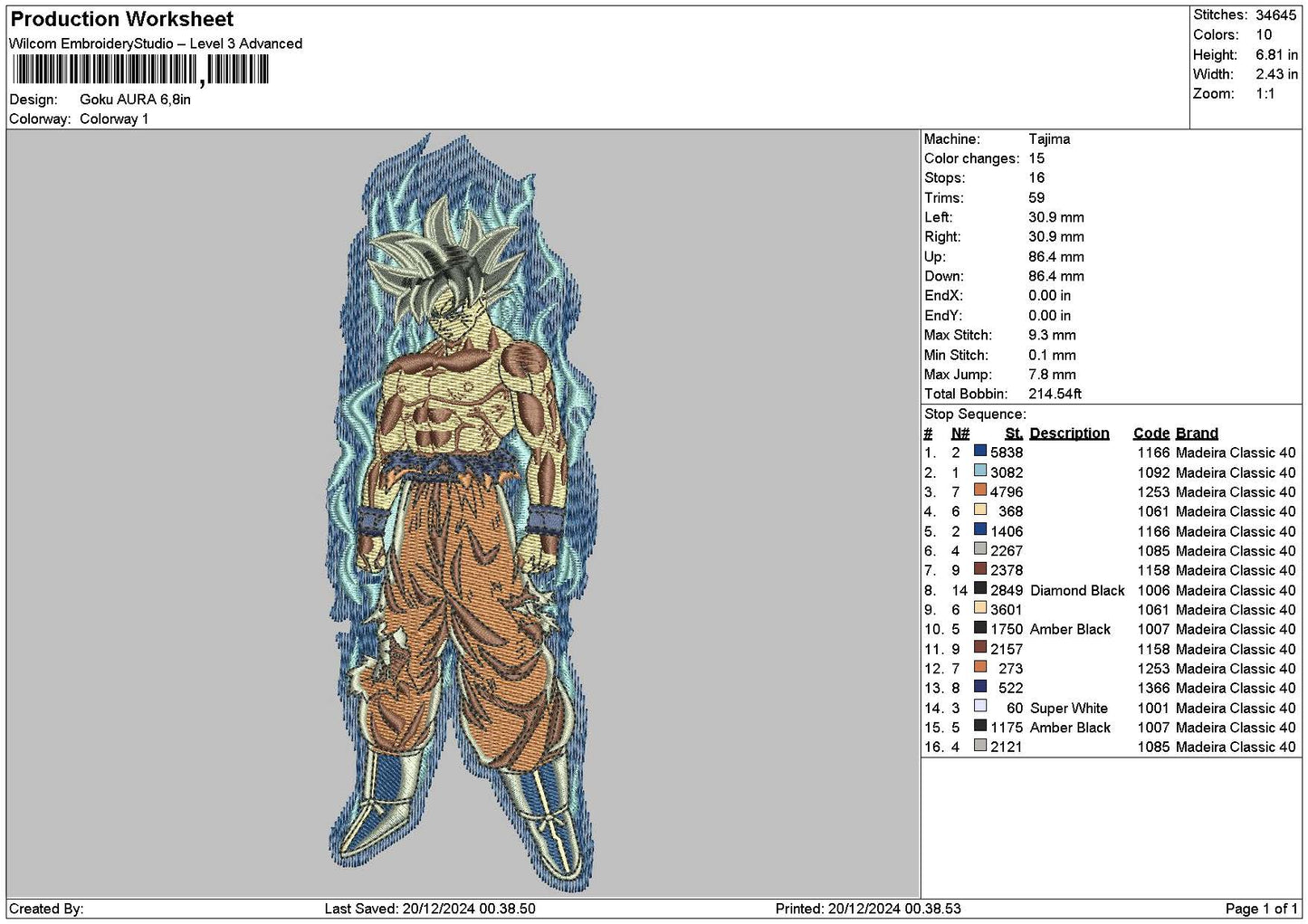Click the 'Page 1 of 1' footer text
The height and width of the screenshot is (924, 1308).
1261,909
